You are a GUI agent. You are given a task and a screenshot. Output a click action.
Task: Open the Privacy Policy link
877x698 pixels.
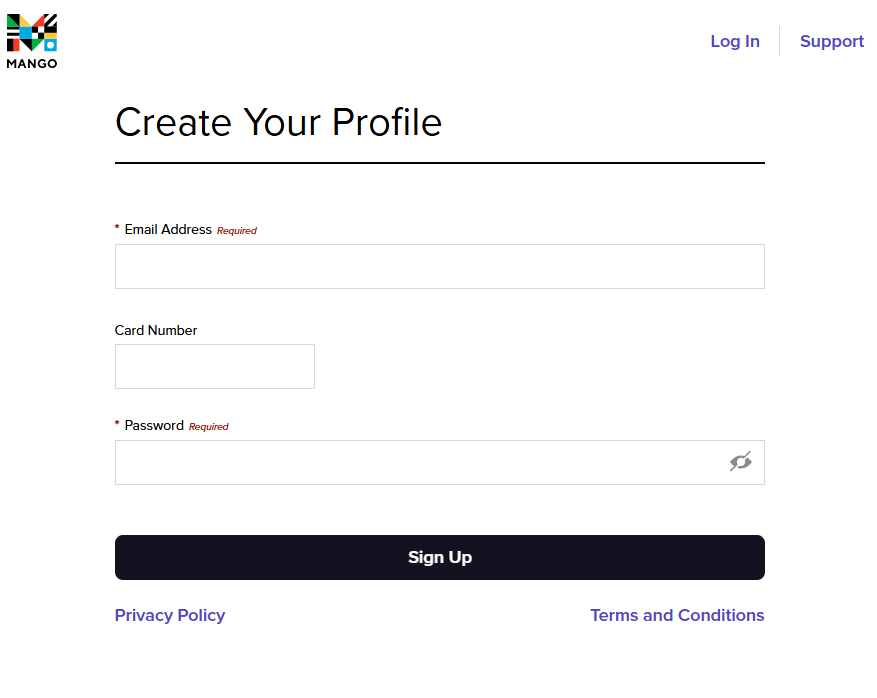[170, 615]
